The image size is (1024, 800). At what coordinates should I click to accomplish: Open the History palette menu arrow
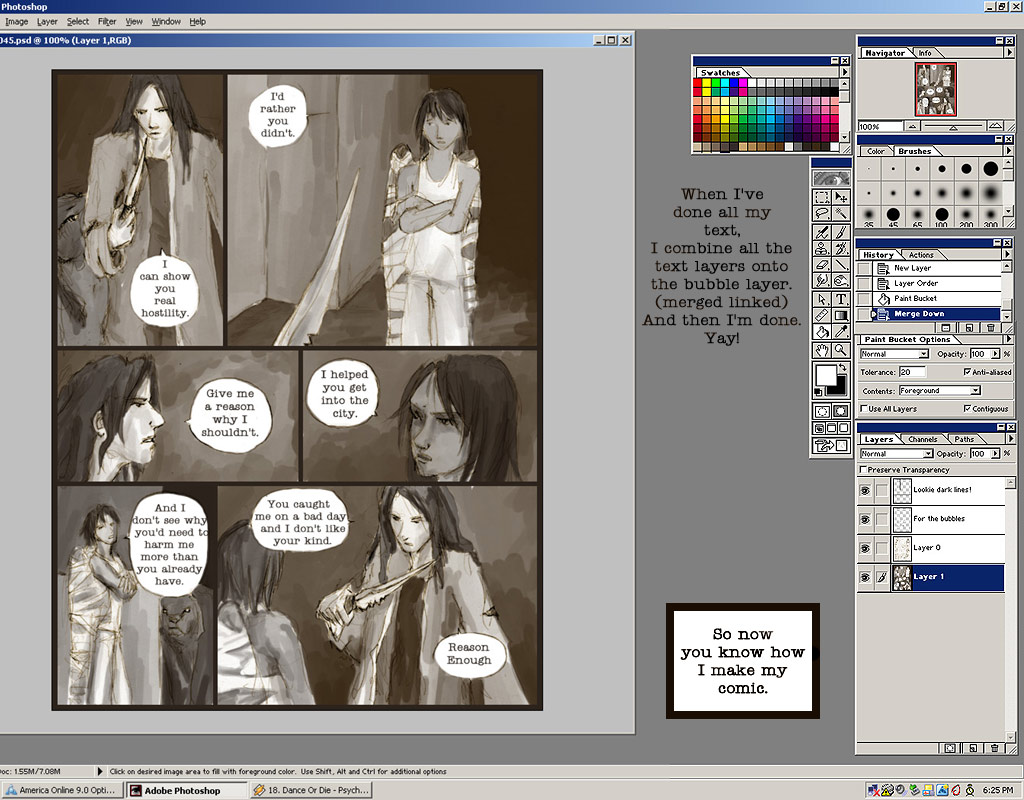click(1006, 254)
